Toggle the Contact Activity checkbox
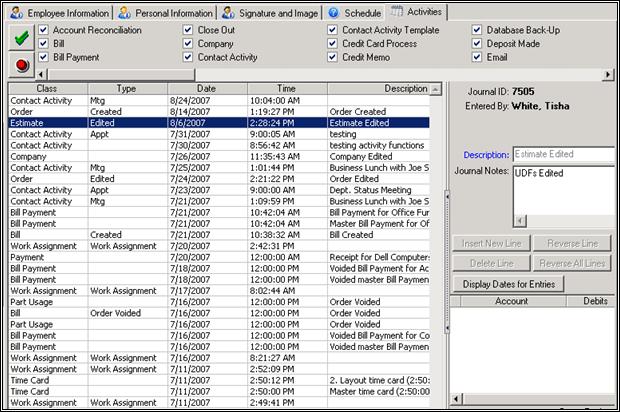620x412 pixels. point(188,57)
